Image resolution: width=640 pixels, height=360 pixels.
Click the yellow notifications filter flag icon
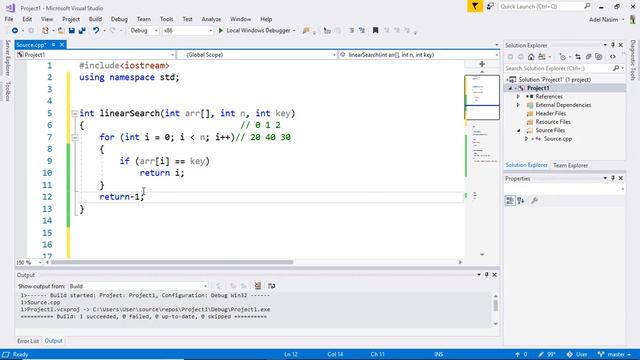pos(475,6)
